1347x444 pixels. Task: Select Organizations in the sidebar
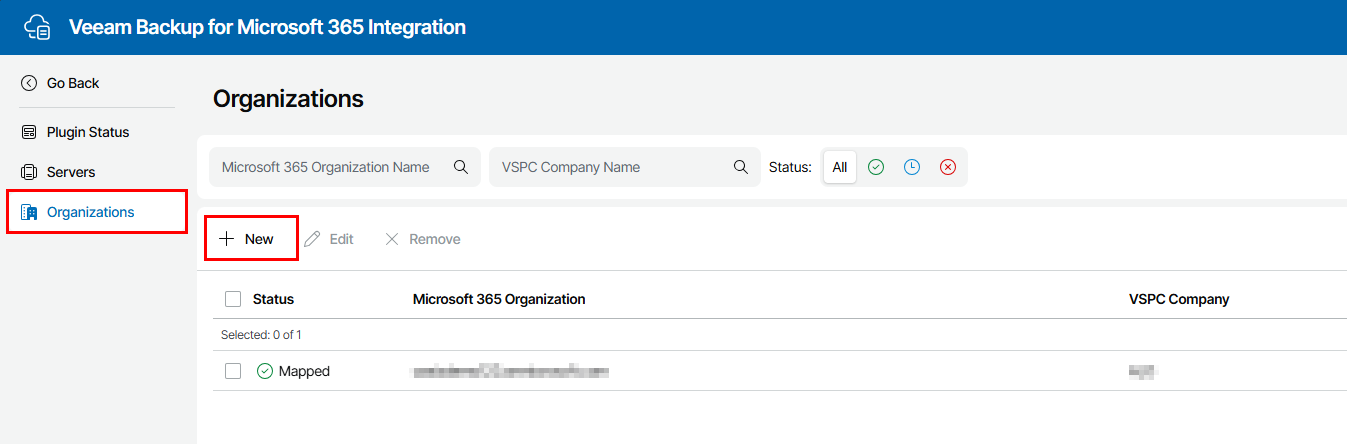[x=96, y=212]
